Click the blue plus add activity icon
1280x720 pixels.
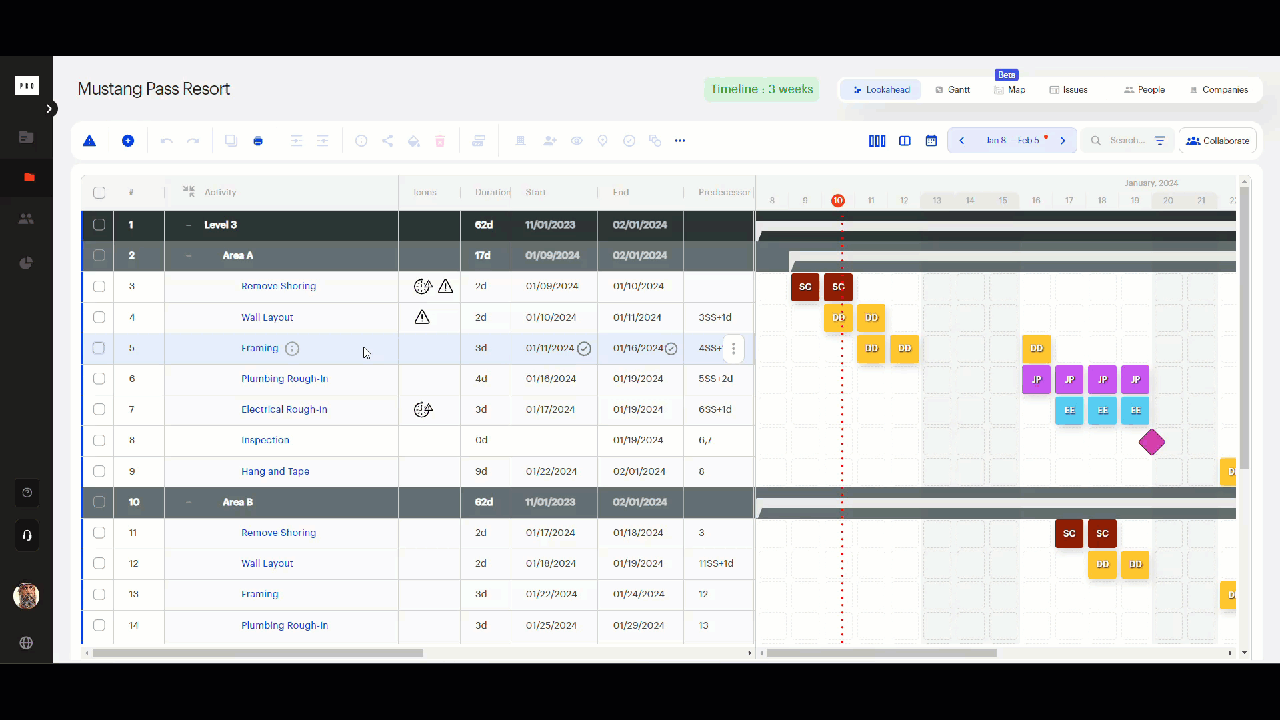click(128, 141)
